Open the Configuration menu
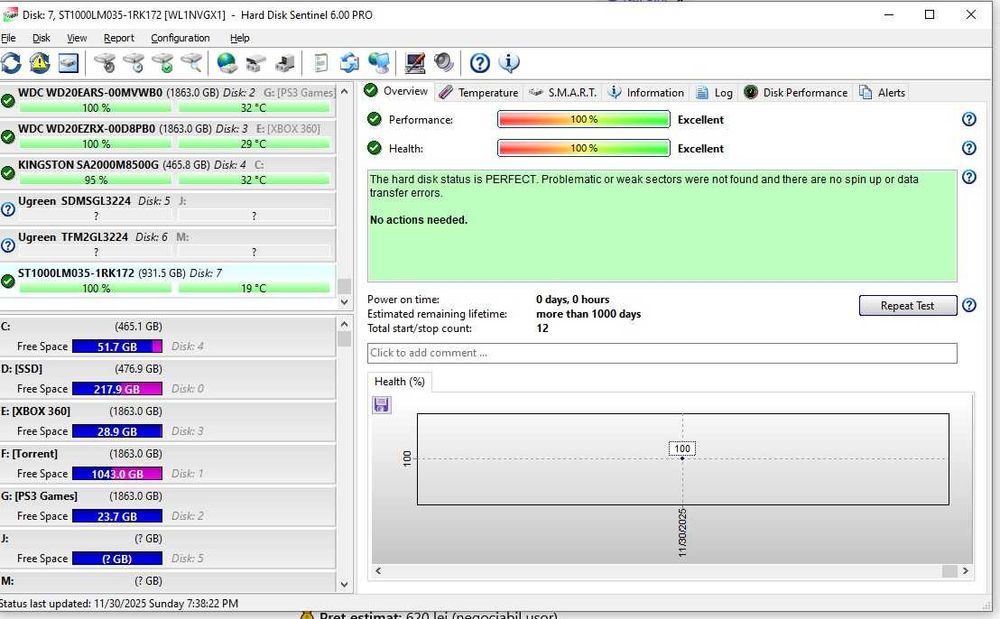Viewport: 1000px width, 619px height. tap(180, 38)
